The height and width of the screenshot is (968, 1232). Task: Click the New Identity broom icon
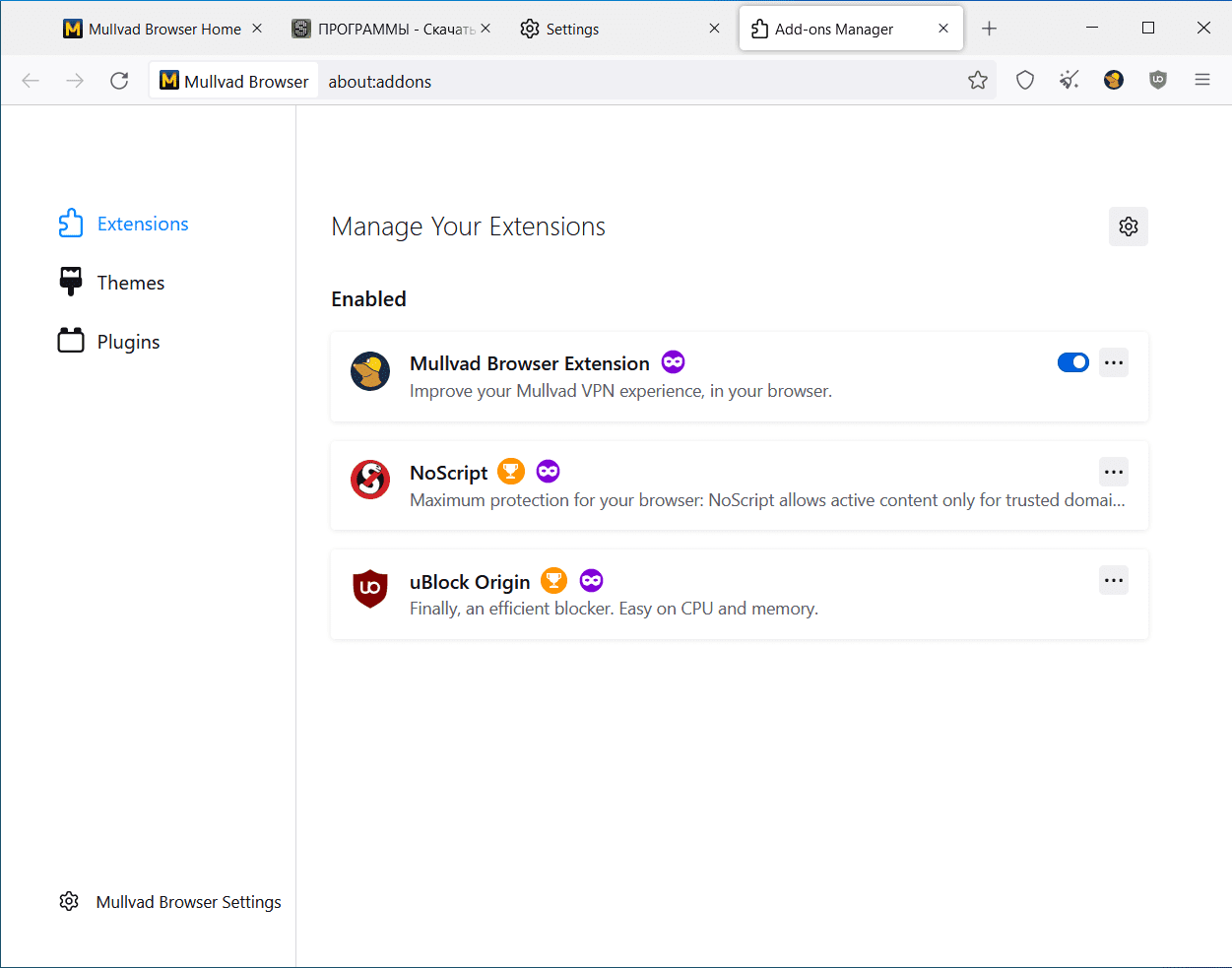coord(1070,81)
